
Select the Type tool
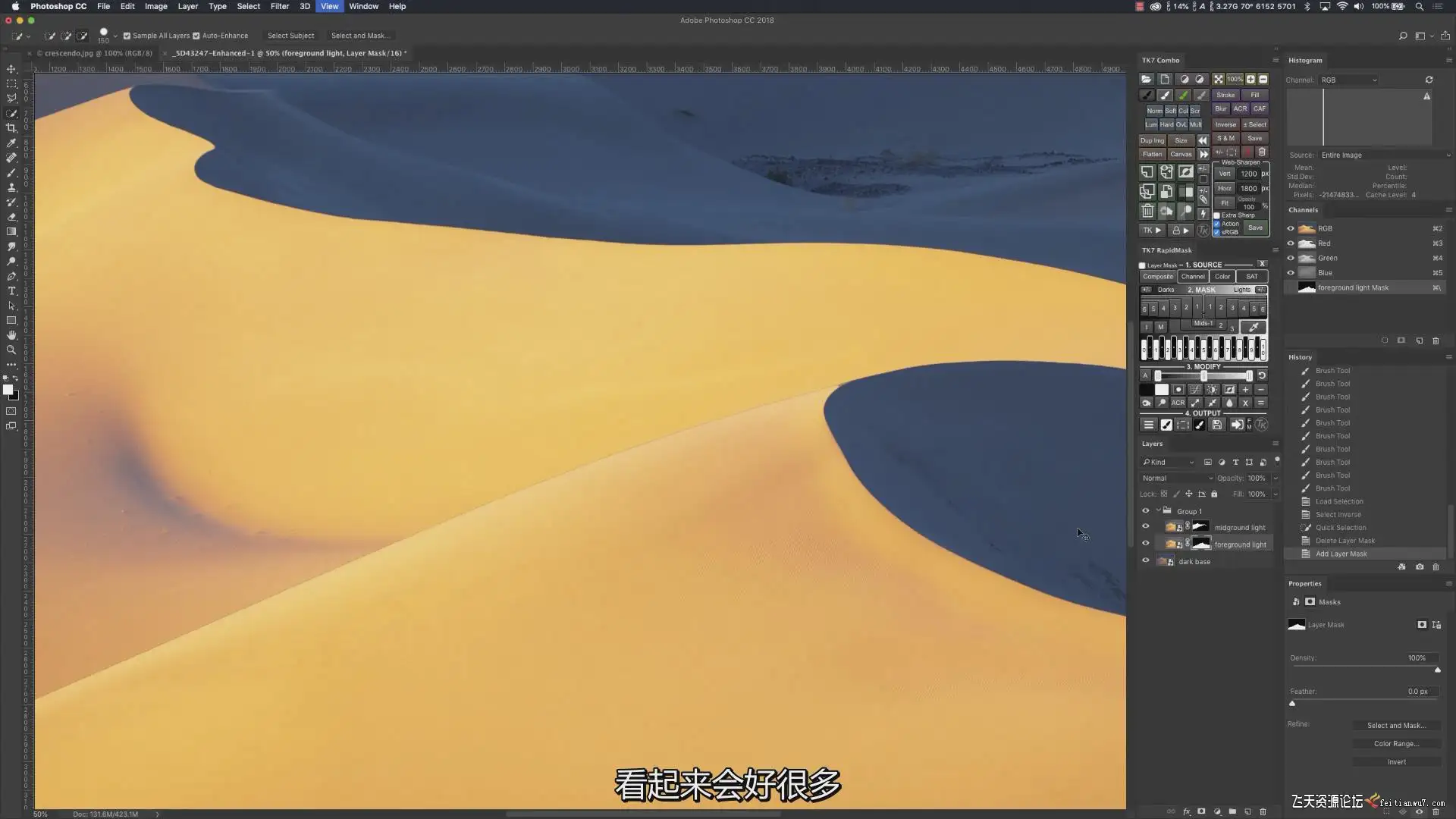coord(11,291)
